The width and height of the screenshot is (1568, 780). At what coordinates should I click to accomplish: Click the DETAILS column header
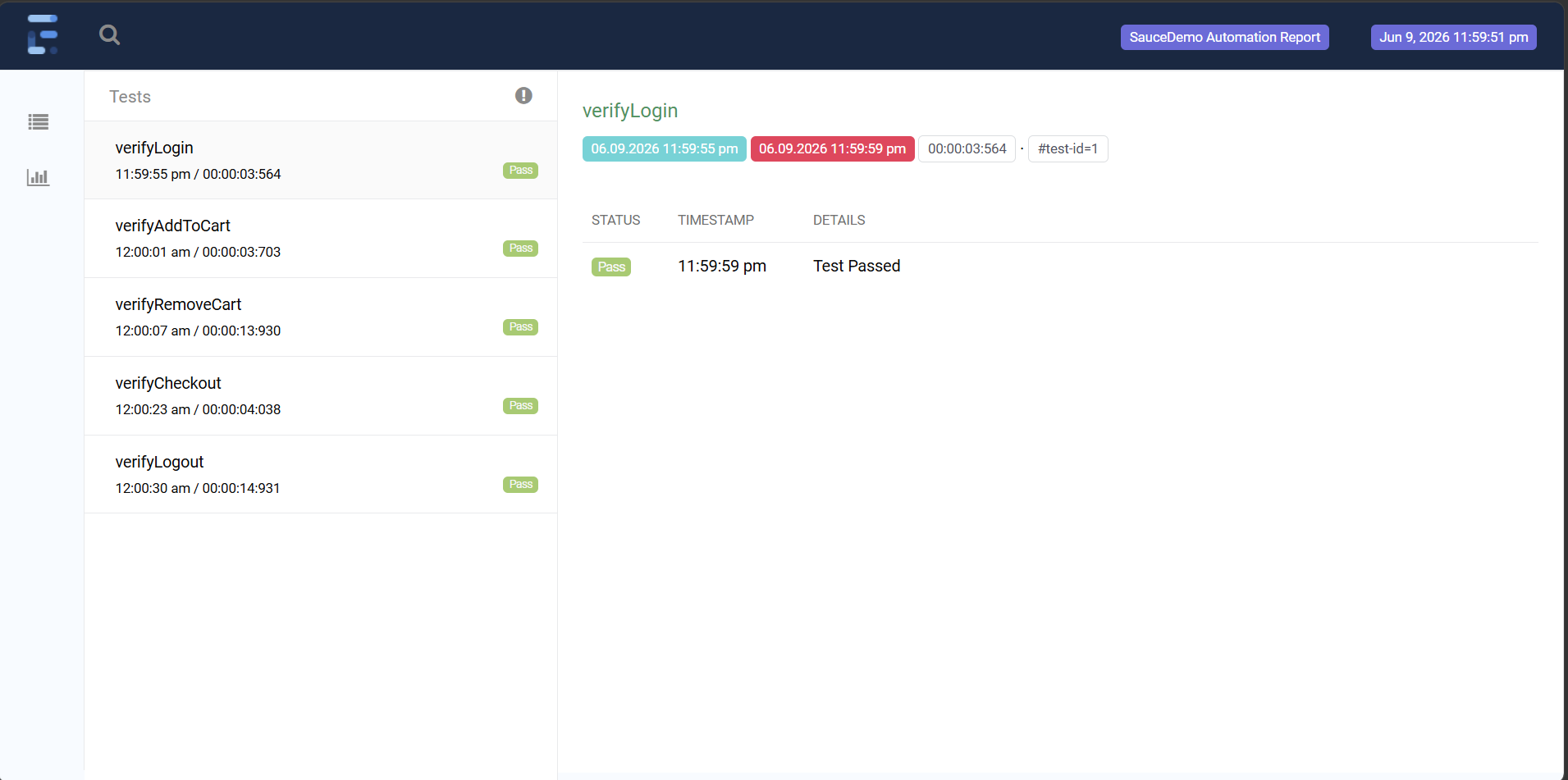[x=839, y=220]
